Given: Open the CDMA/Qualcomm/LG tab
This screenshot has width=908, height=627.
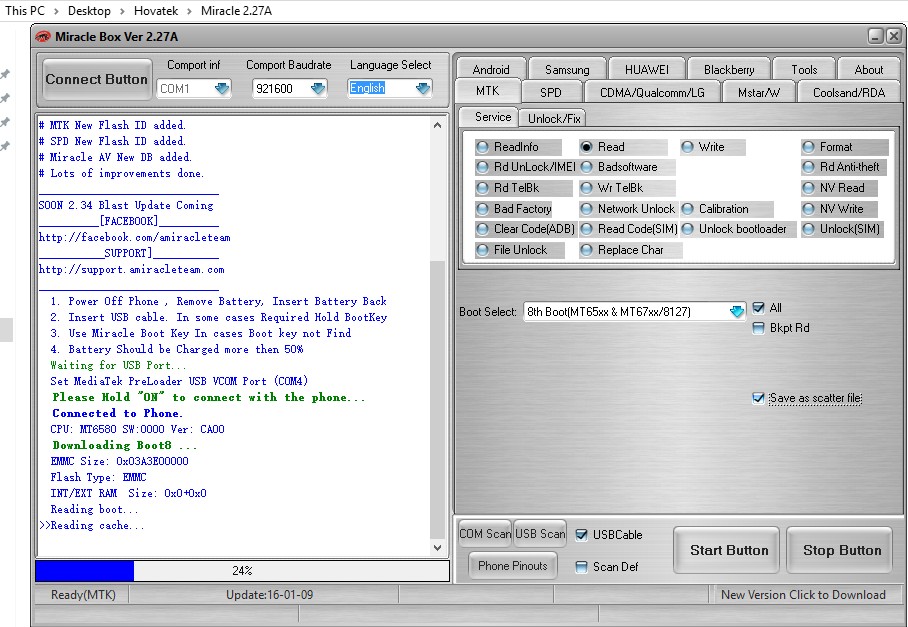Looking at the screenshot, I should click(x=652, y=93).
